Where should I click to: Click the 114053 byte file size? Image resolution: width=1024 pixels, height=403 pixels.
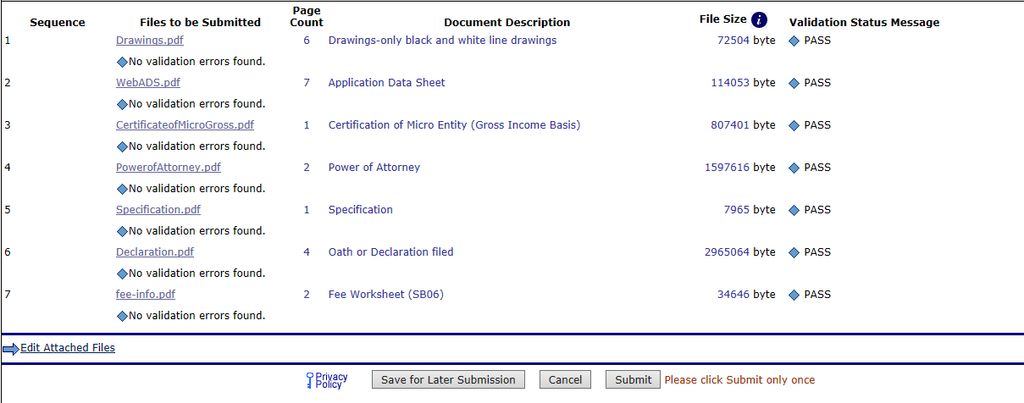tap(743, 82)
